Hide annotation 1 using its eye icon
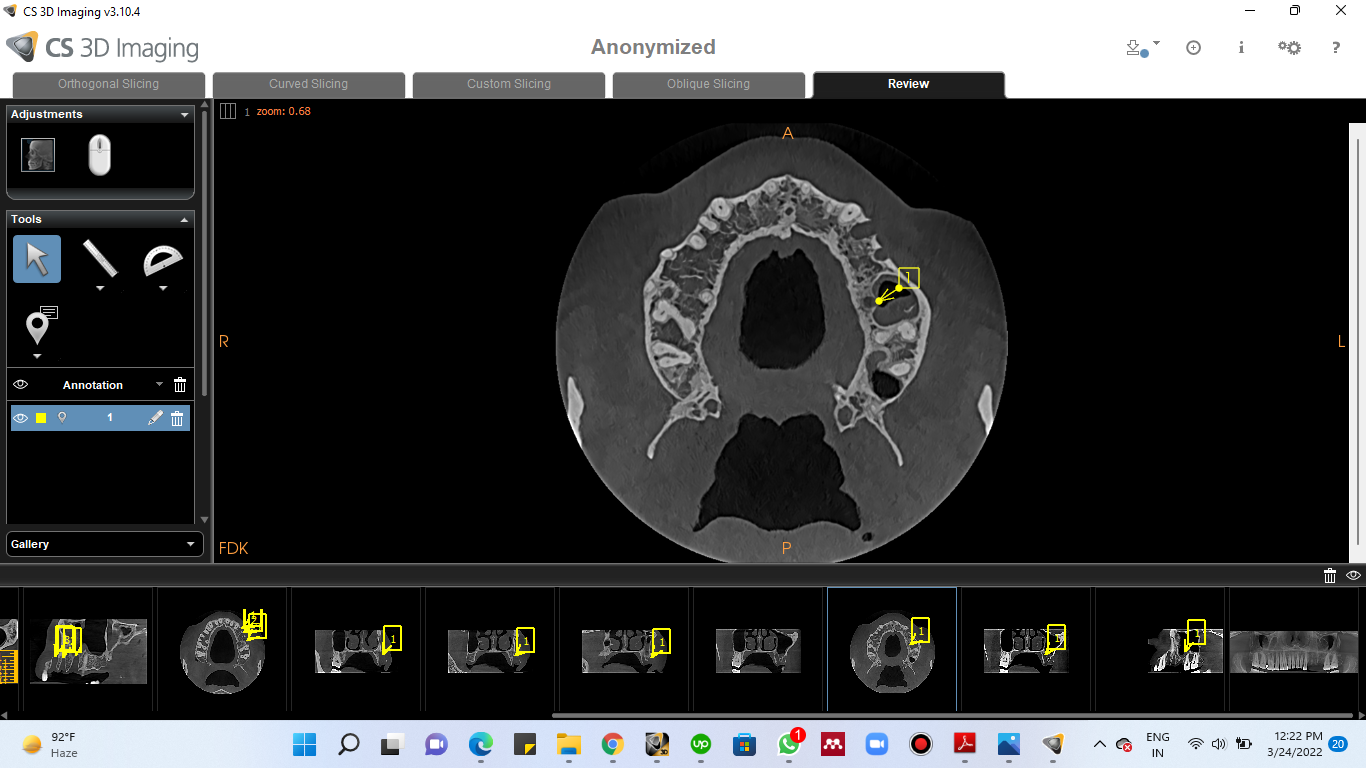Screen dimensions: 1366x768 point(21,418)
